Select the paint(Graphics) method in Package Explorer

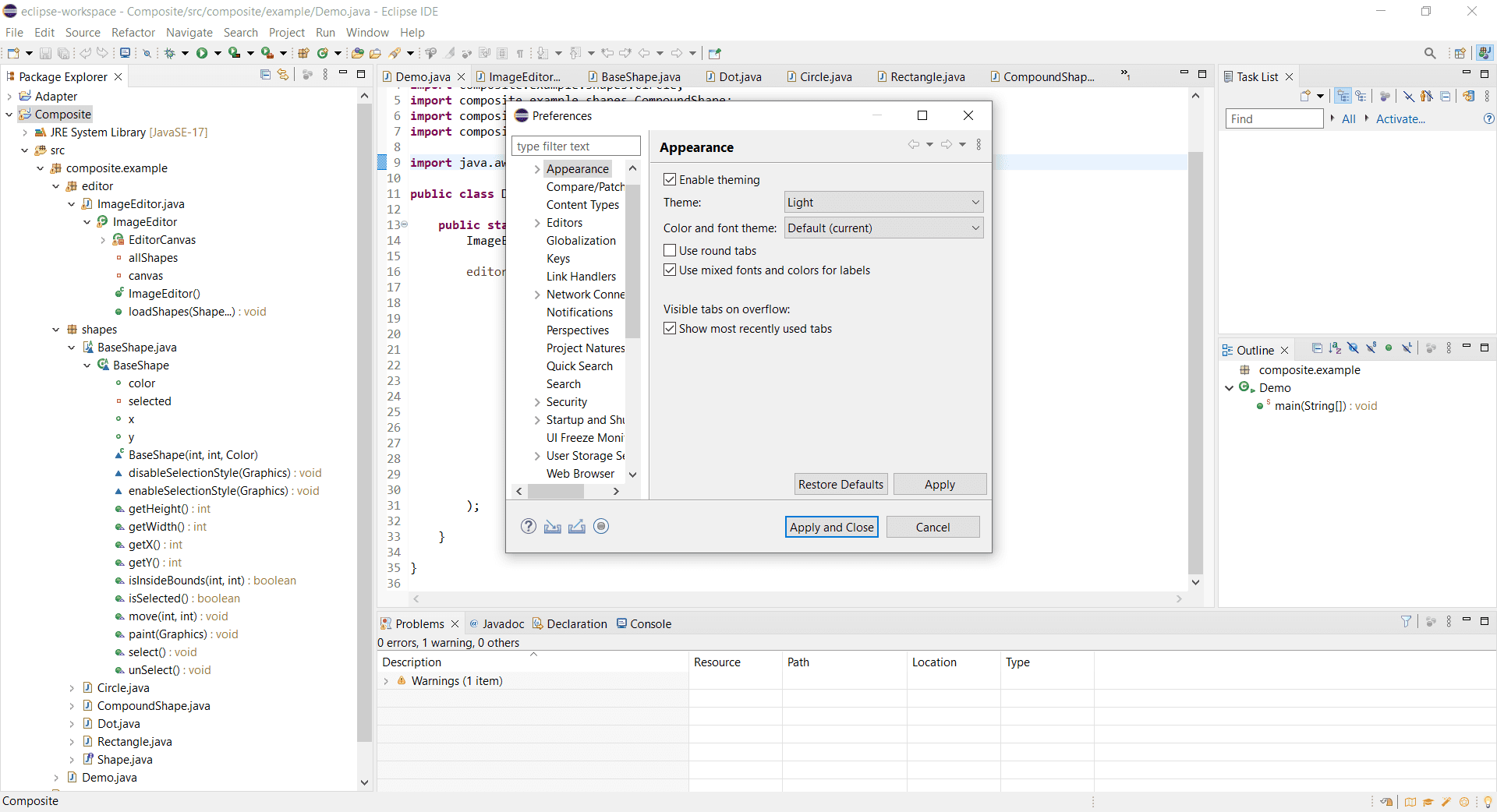tap(183, 634)
